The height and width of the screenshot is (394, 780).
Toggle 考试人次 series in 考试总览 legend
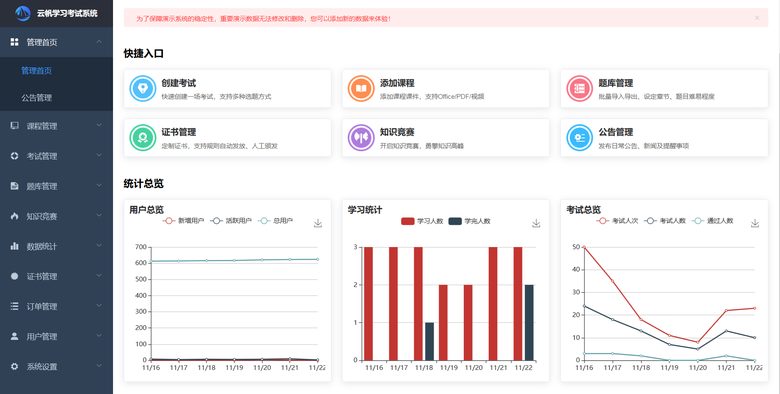617,221
